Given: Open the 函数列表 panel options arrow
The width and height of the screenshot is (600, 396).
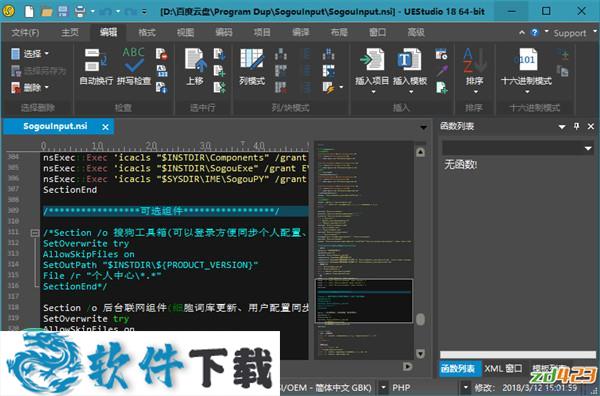Looking at the screenshot, I should click(x=562, y=127).
